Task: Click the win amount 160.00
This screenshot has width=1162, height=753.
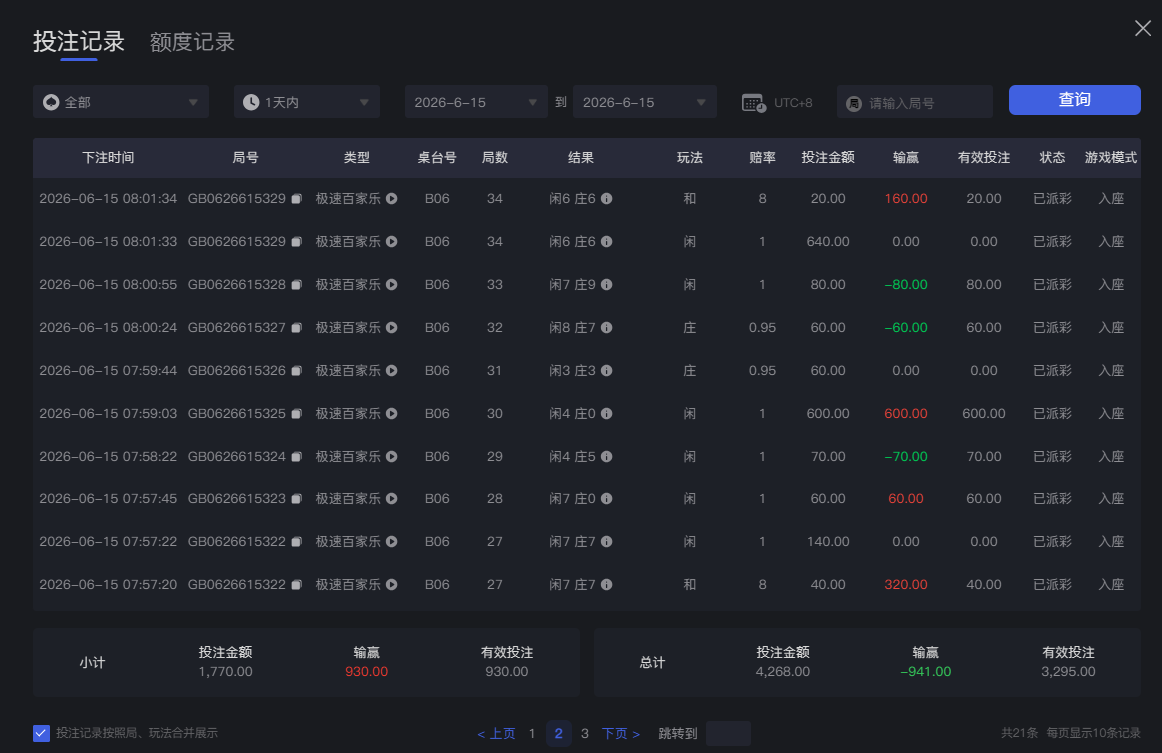Action: click(906, 199)
